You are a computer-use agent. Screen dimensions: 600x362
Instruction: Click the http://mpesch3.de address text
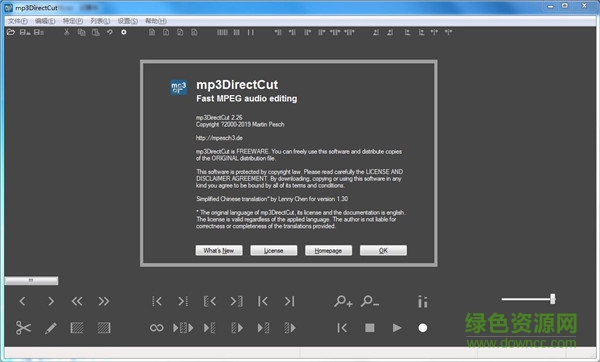tap(219, 138)
